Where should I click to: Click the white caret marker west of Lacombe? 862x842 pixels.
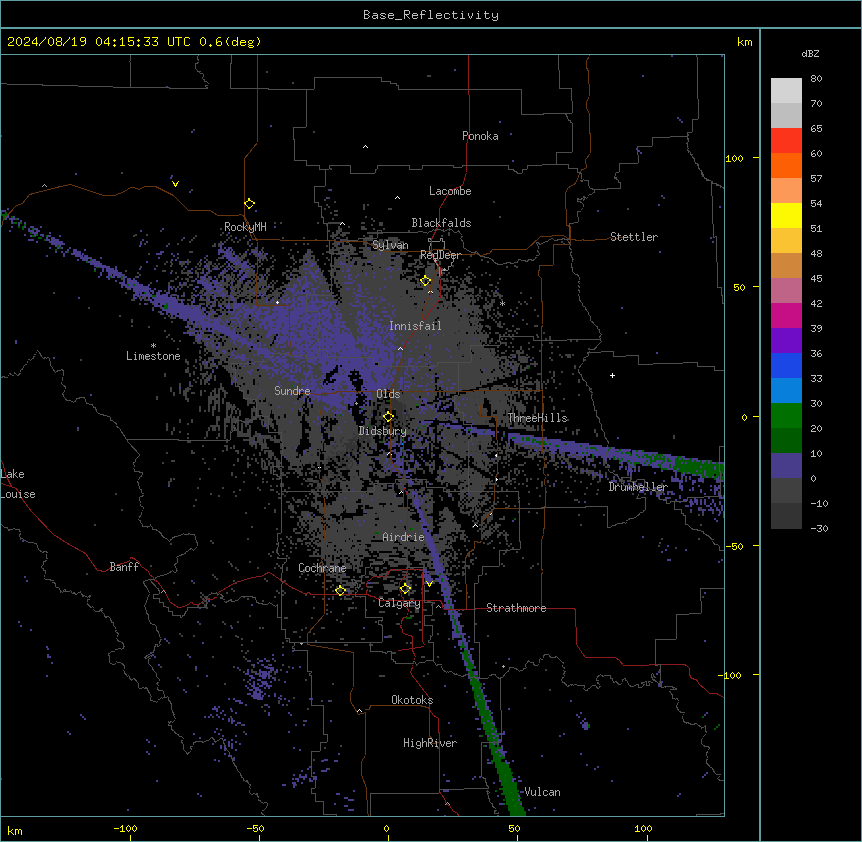pos(397,197)
